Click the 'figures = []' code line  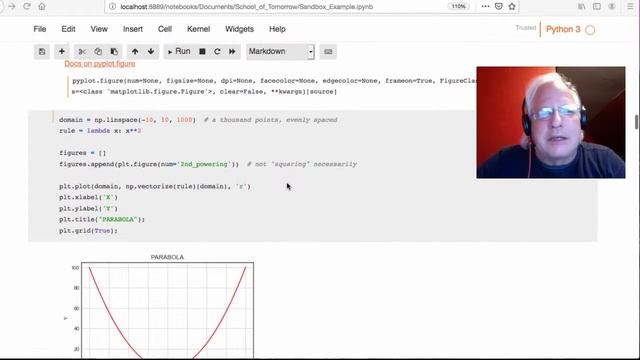coord(82,153)
